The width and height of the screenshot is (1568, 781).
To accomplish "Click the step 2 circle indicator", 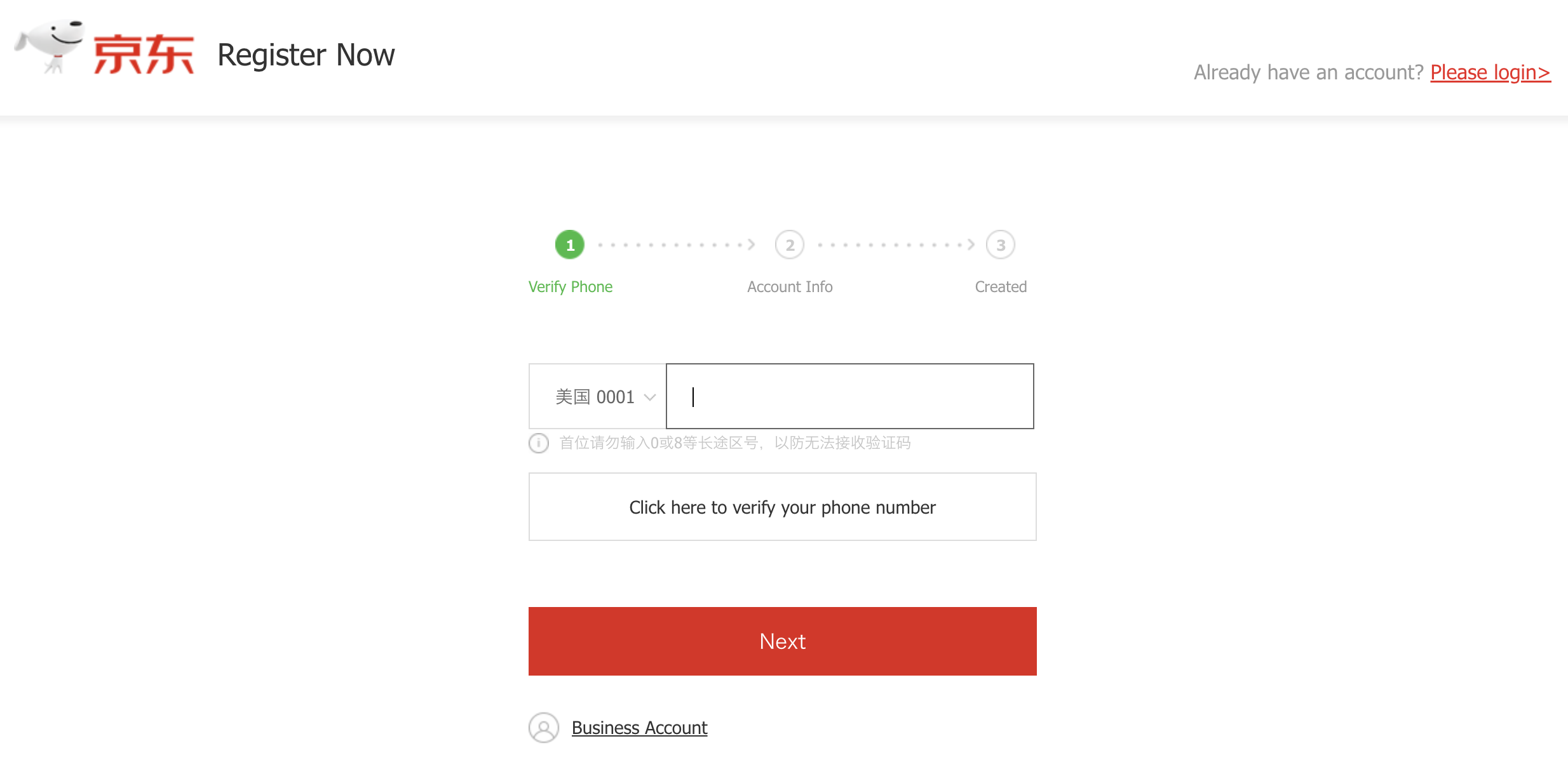I will [x=789, y=244].
